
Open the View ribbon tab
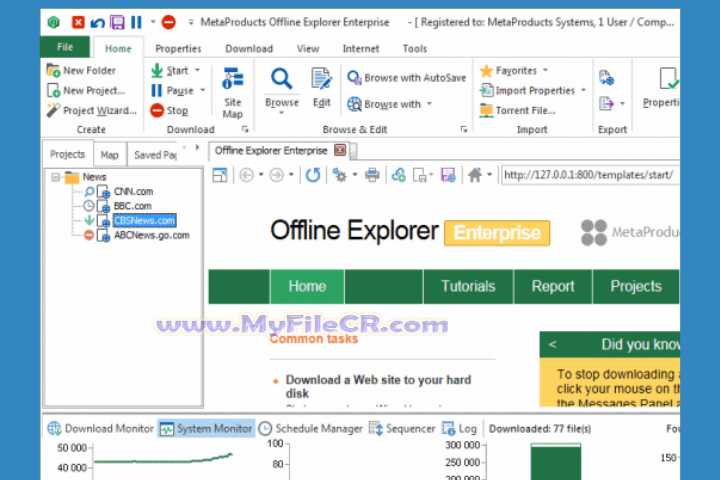point(308,48)
